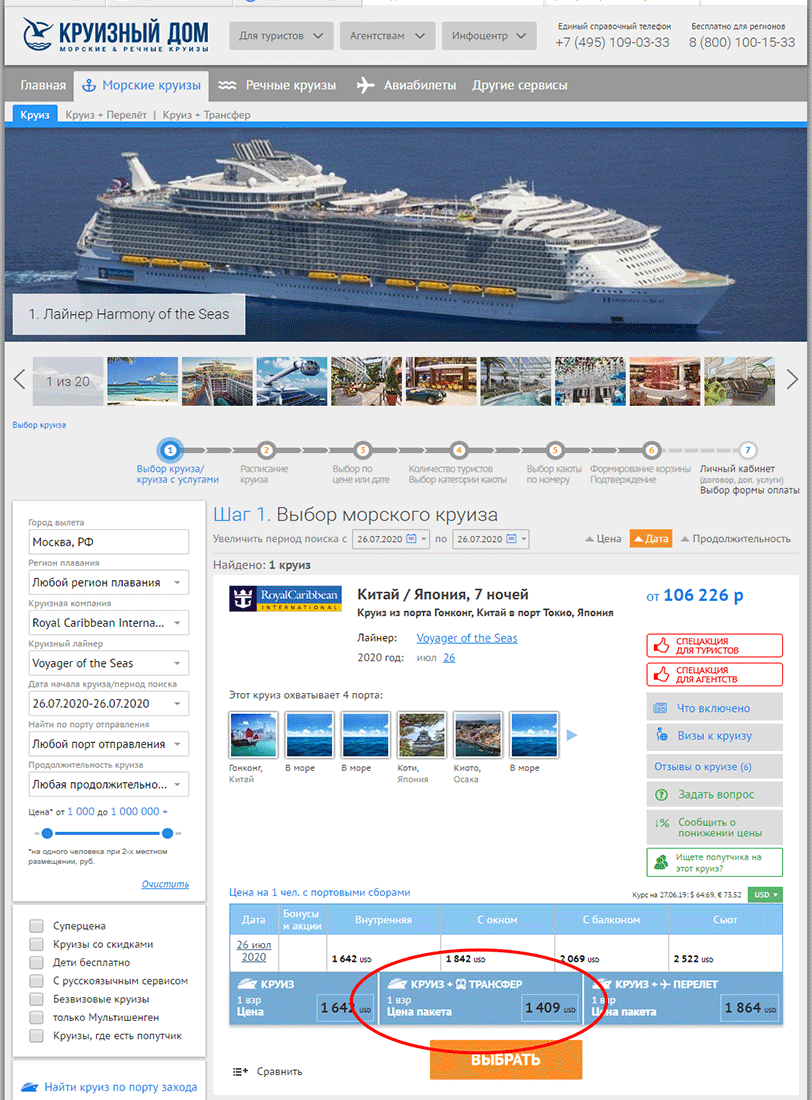812x1100 pixels.
Task: Click the right price slider handle
Action: pyautogui.click(x=167, y=833)
